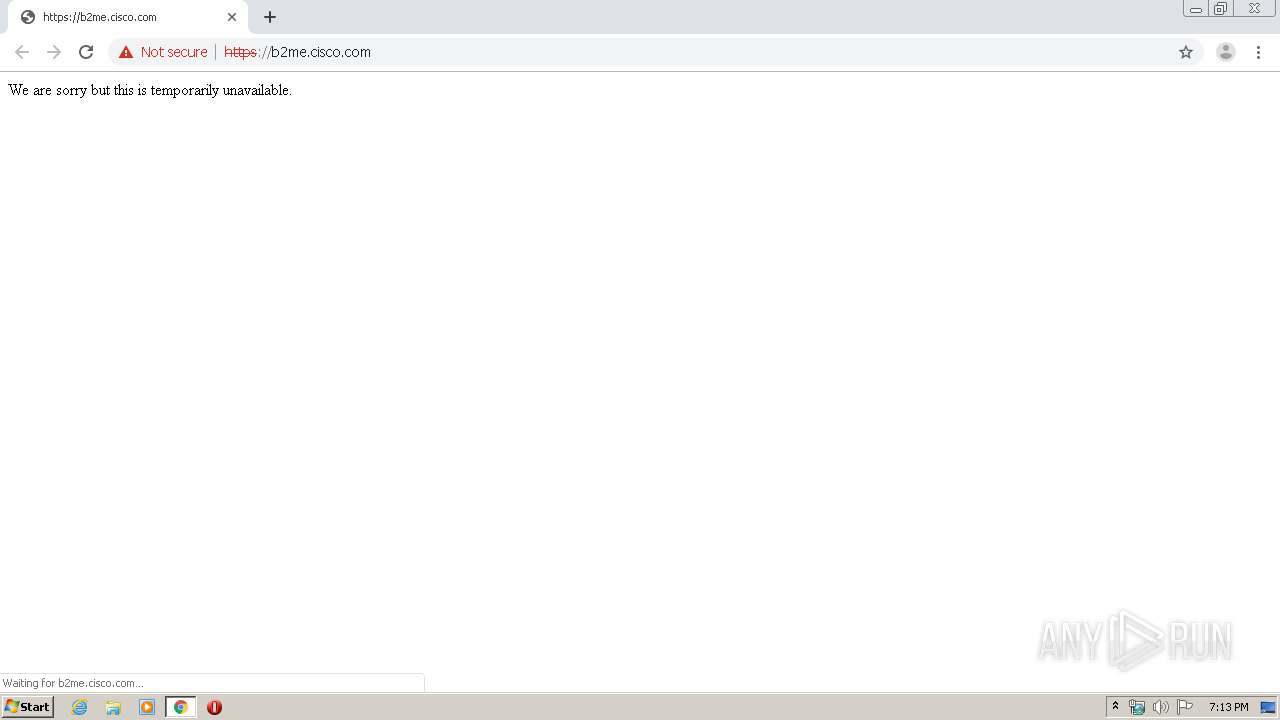1280x720 pixels.
Task: Click the Waiting for b2me.cisco.com status text
Action: pyautogui.click(x=72, y=683)
